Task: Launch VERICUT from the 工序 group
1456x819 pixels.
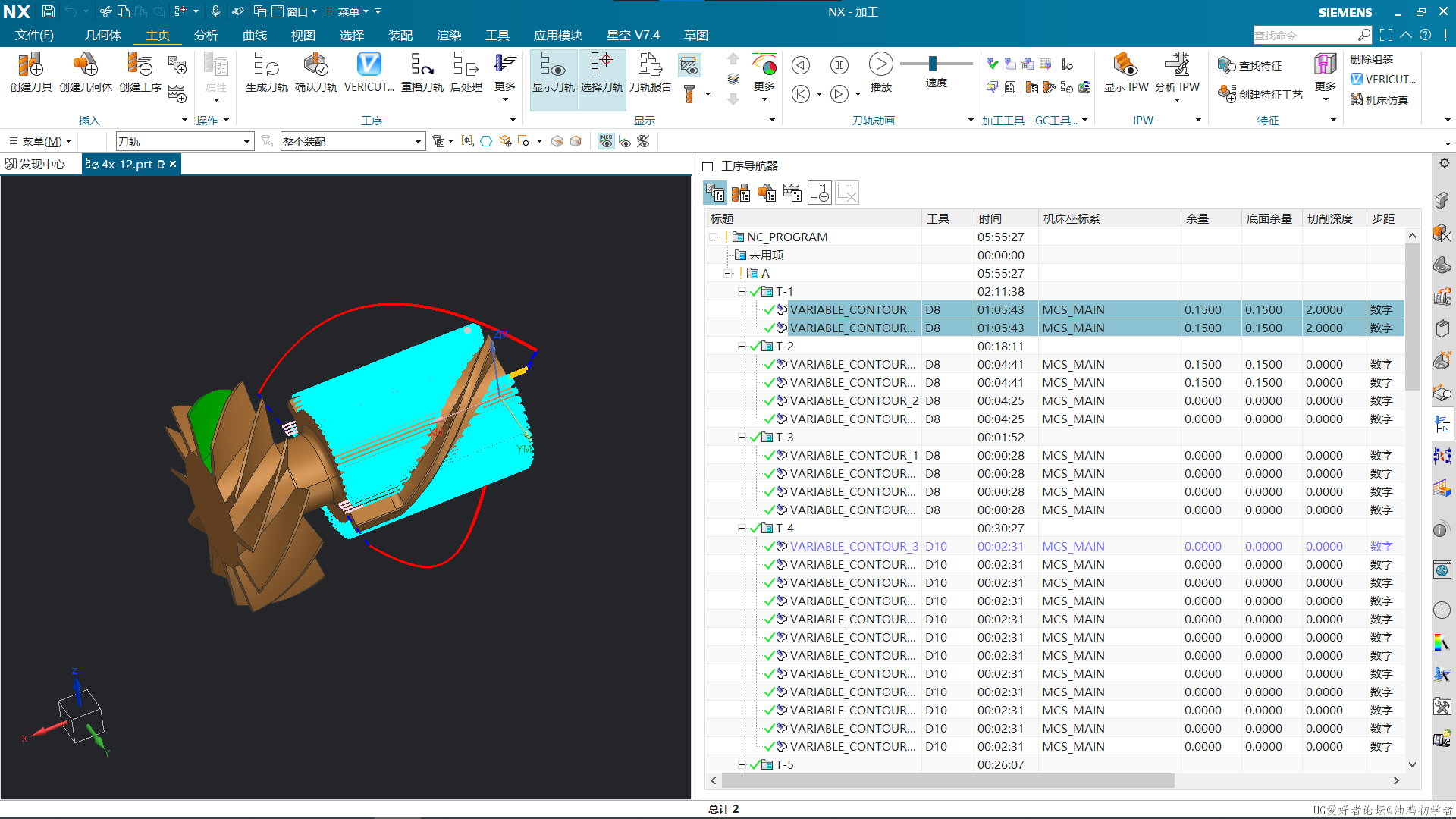Action: point(369,73)
